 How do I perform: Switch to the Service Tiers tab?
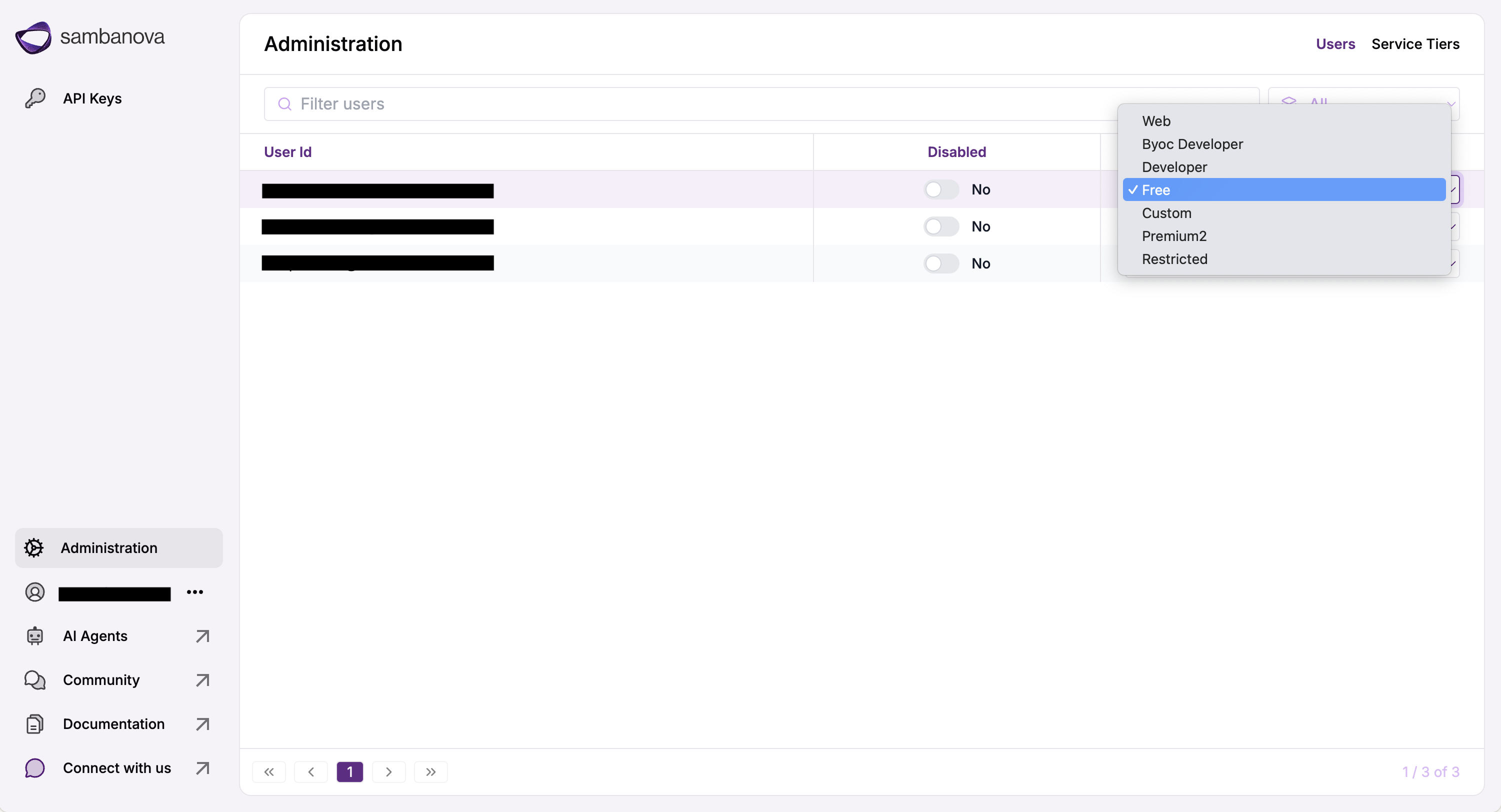(x=1416, y=43)
